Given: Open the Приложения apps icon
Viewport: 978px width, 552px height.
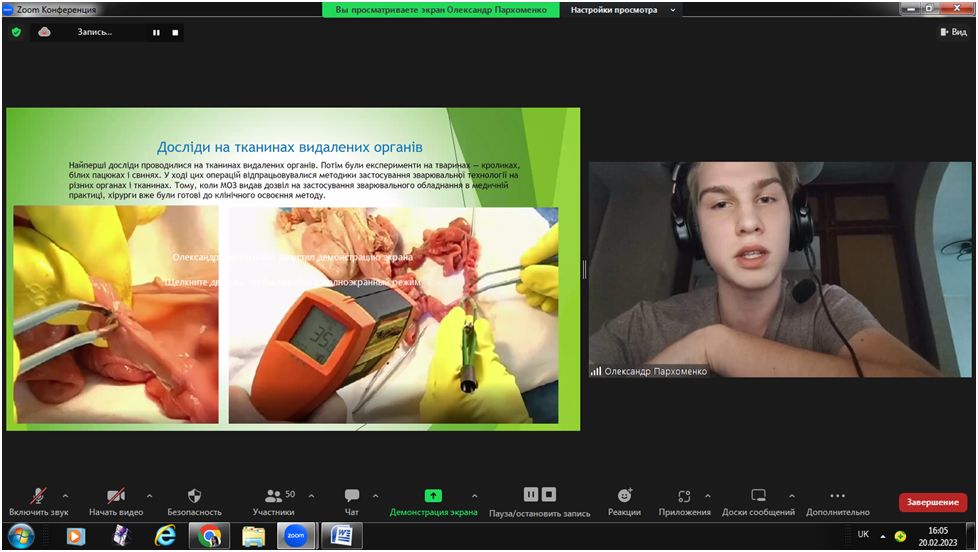Looking at the screenshot, I should (x=684, y=496).
